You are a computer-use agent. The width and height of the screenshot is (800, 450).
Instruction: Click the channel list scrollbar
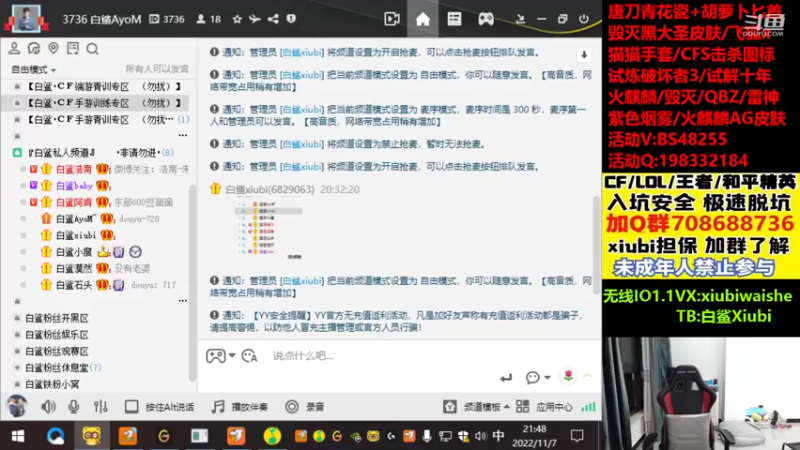192,282
